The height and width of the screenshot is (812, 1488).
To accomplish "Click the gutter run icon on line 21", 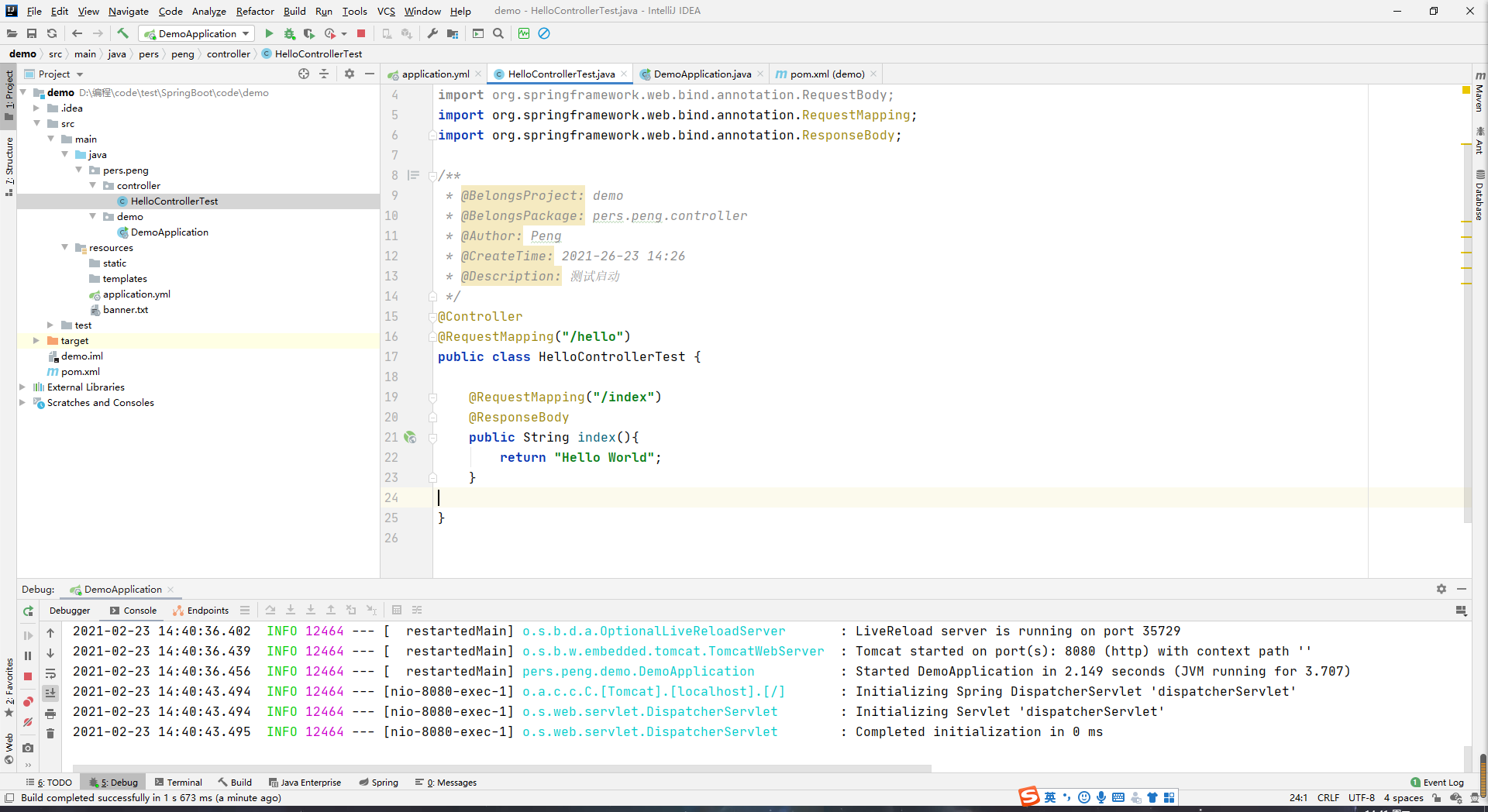I will click(x=411, y=438).
